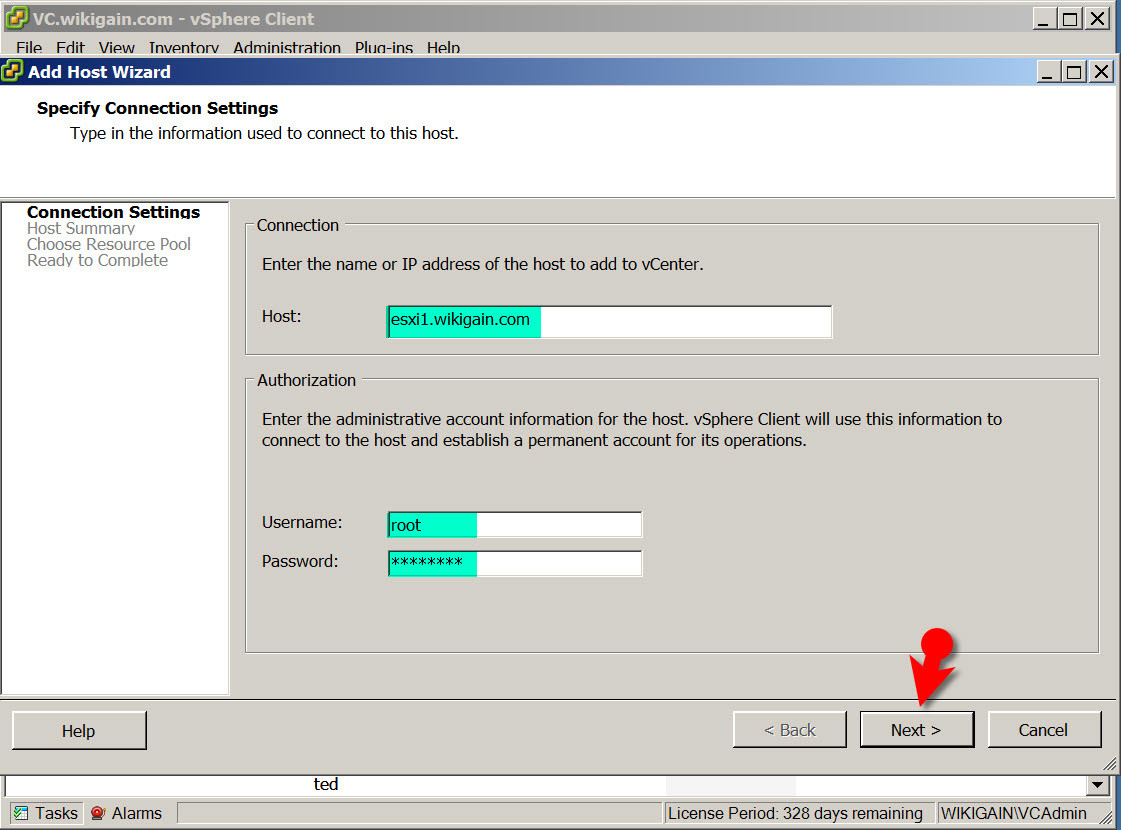Open the Alarms panel in status bar

[127, 814]
